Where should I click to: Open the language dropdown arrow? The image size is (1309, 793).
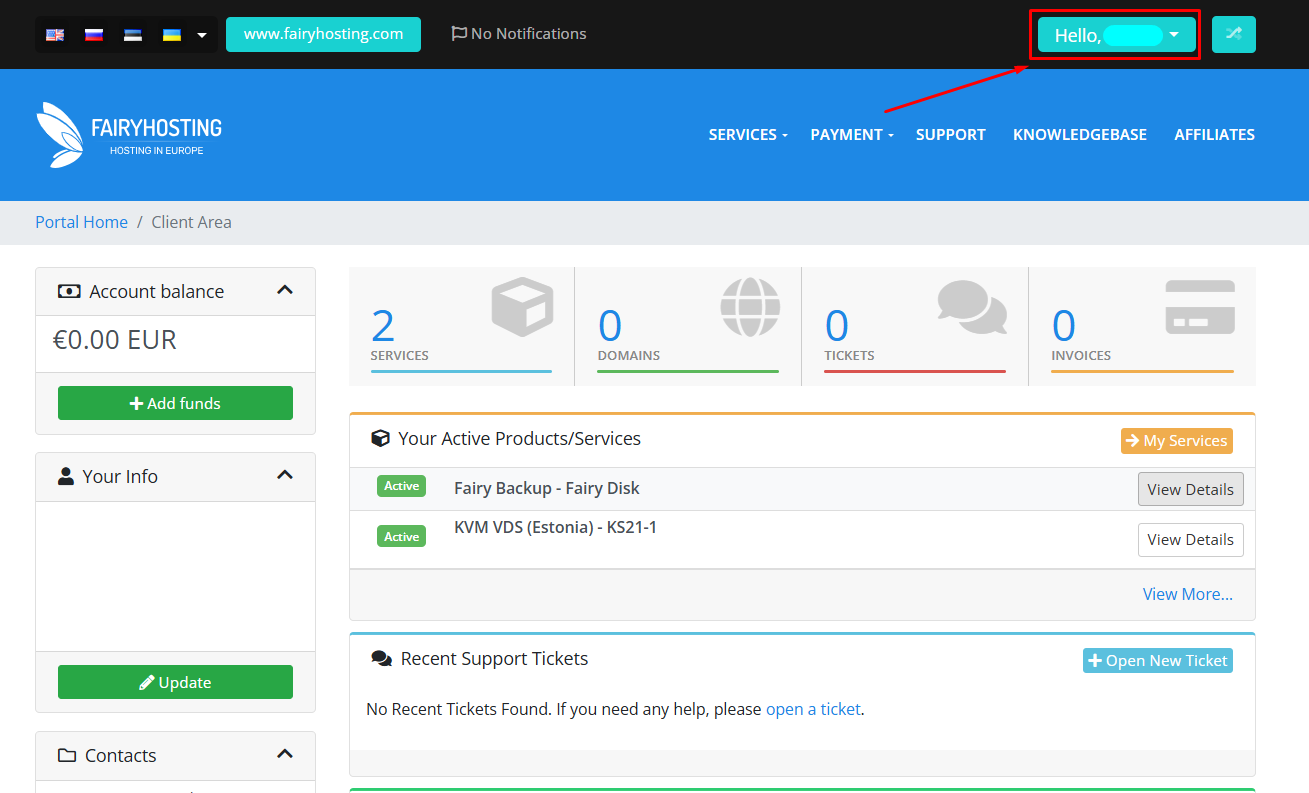[202, 36]
